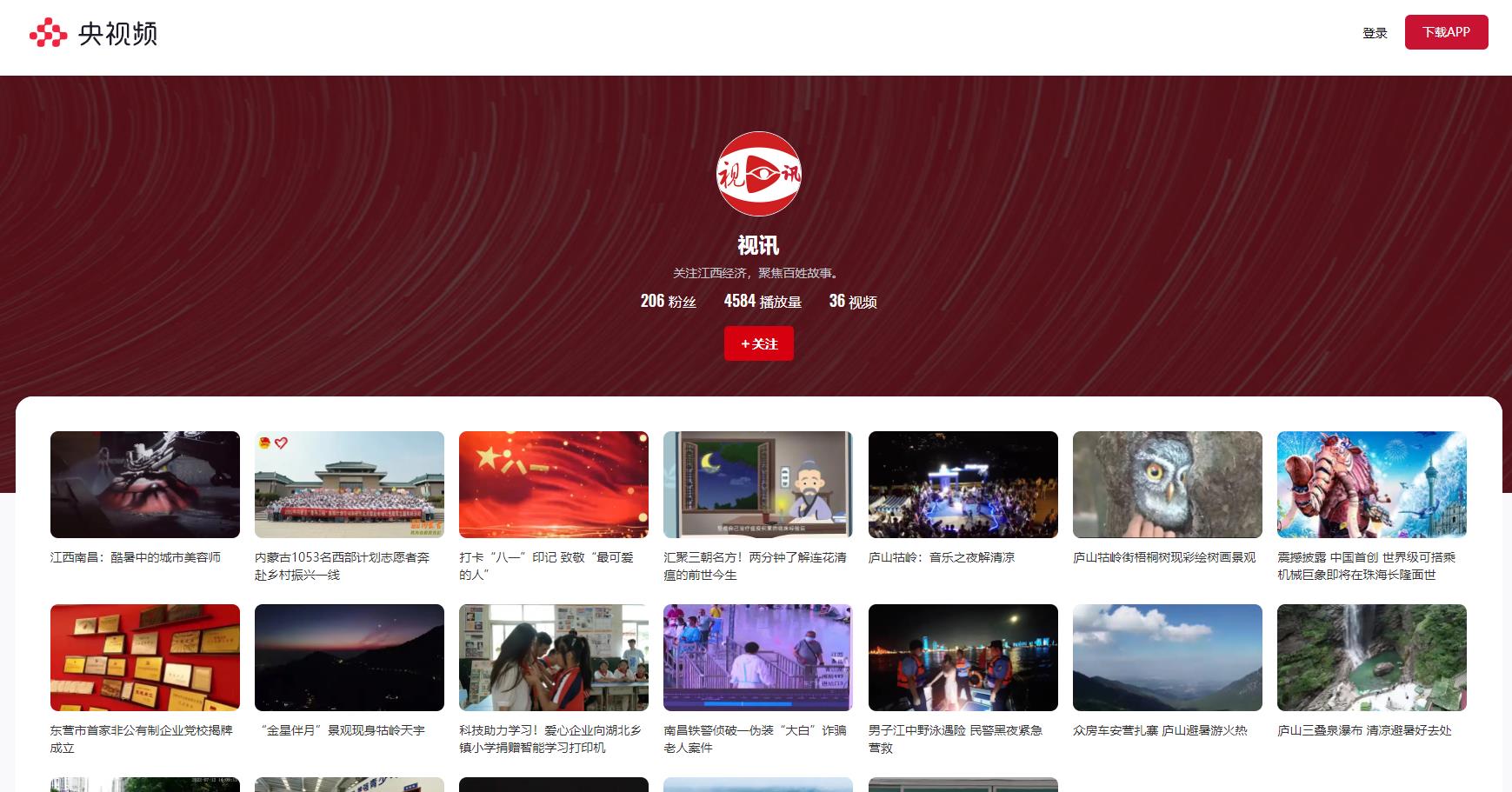Open the 打卡八一印记 red flag thumbnail
The image size is (1512, 792).
pos(554,484)
